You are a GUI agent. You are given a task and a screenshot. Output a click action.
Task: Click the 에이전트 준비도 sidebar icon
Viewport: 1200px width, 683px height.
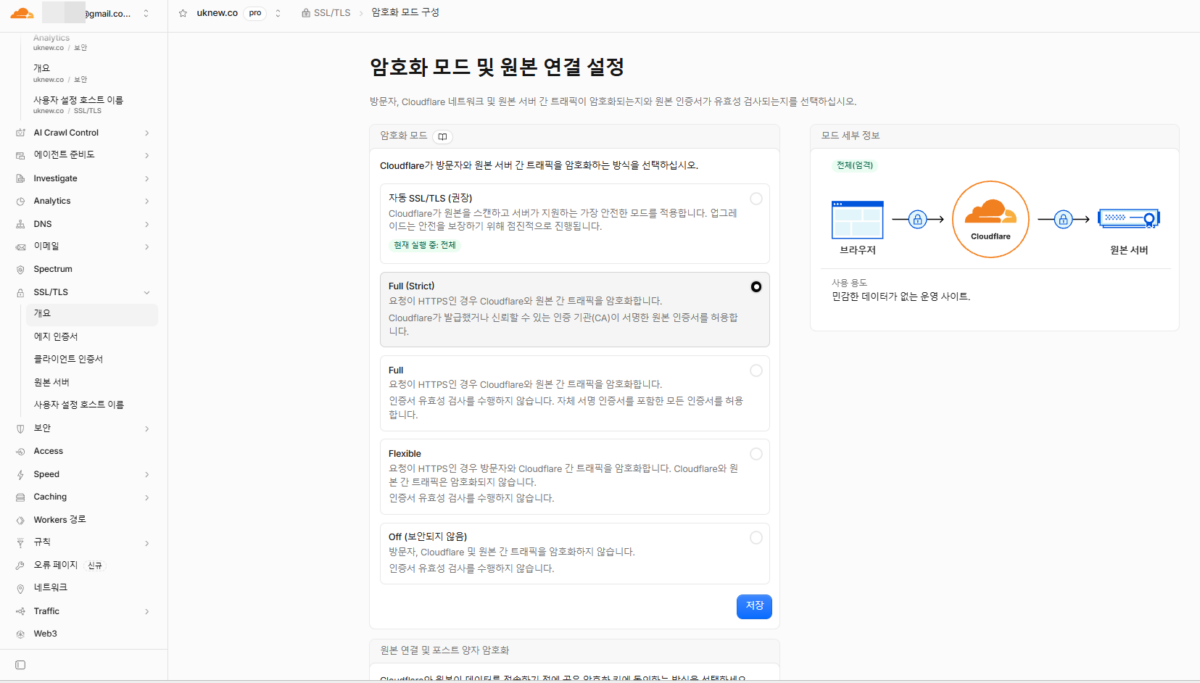click(22, 155)
